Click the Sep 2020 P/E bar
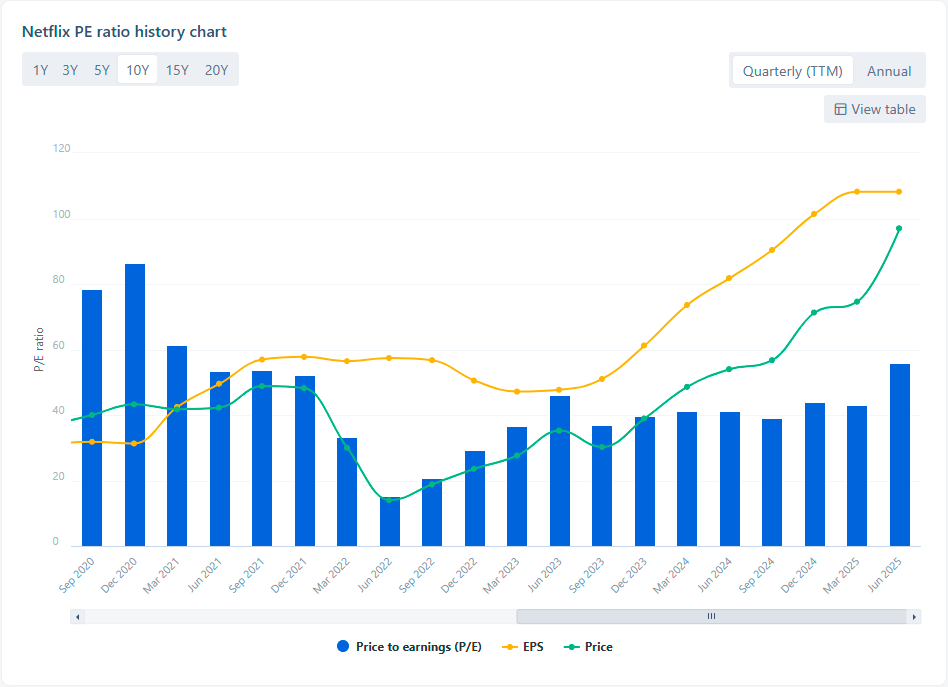 pos(92,418)
